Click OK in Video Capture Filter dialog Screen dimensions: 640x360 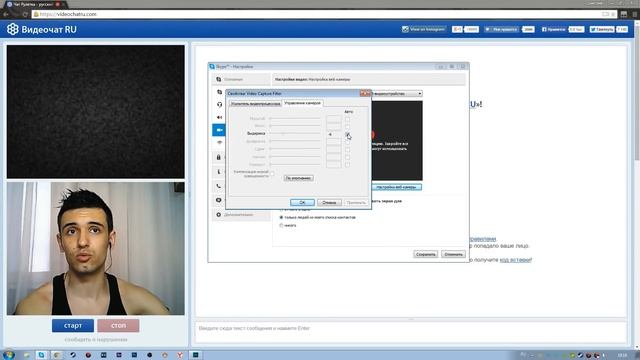click(302, 202)
